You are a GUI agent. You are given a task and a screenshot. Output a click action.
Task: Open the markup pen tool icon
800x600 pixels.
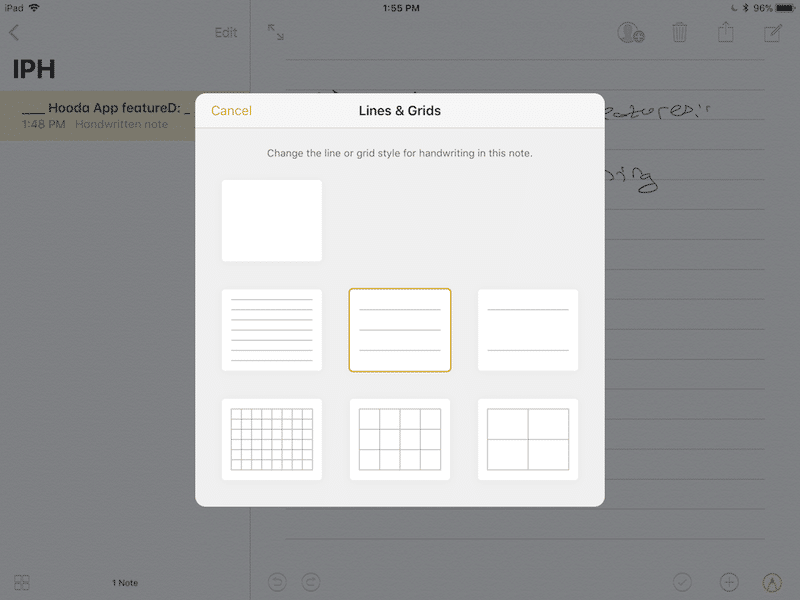click(x=771, y=581)
